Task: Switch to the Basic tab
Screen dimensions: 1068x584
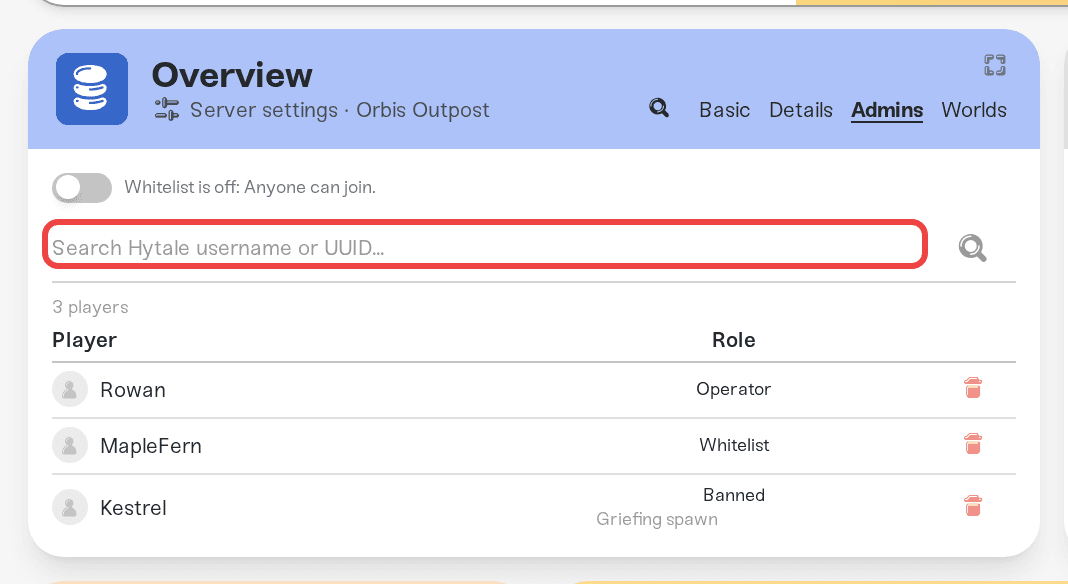Action: click(724, 110)
